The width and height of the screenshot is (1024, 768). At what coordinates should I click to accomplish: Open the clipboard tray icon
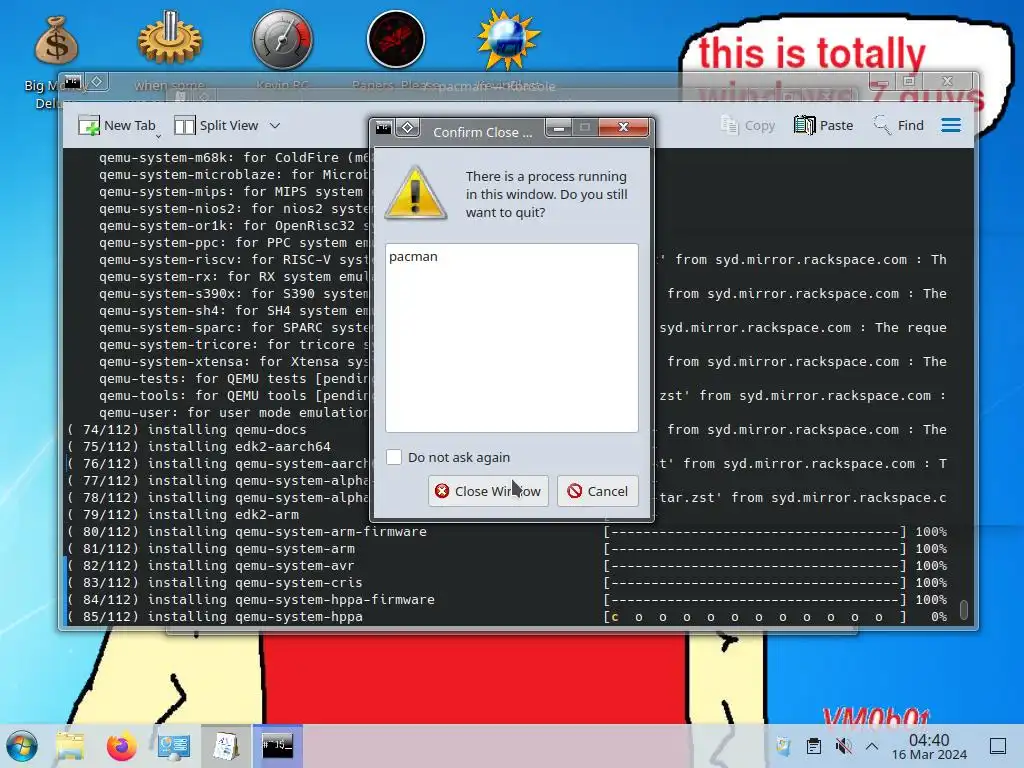(x=813, y=746)
